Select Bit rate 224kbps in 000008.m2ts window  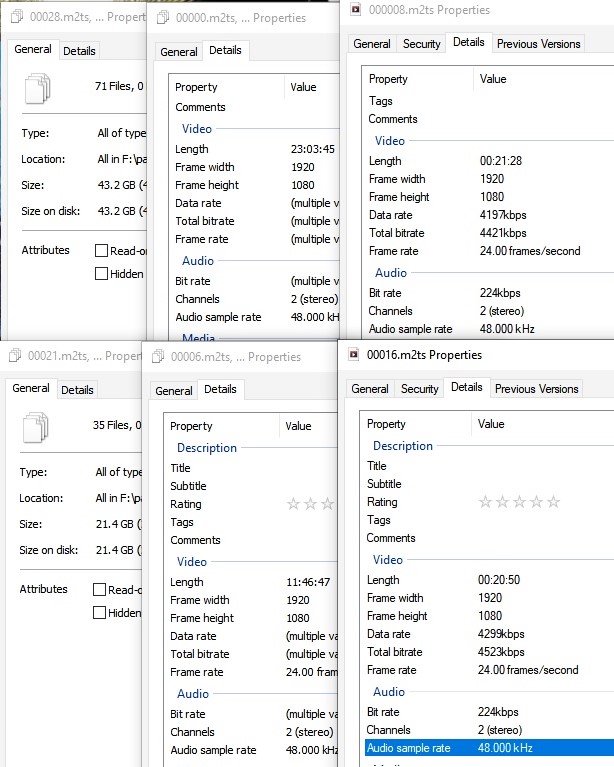click(500, 293)
